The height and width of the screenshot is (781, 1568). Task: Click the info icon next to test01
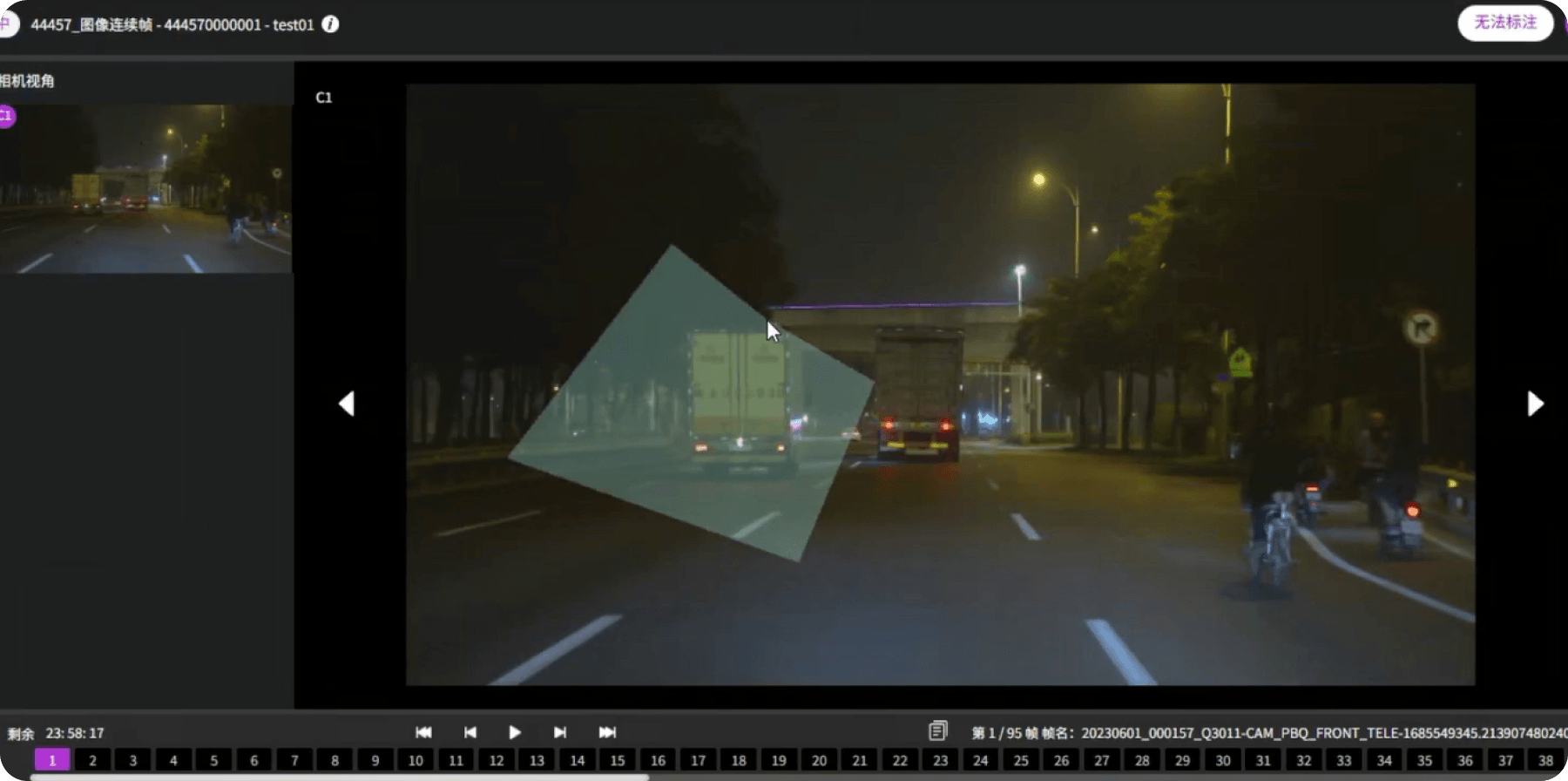pyautogui.click(x=330, y=24)
